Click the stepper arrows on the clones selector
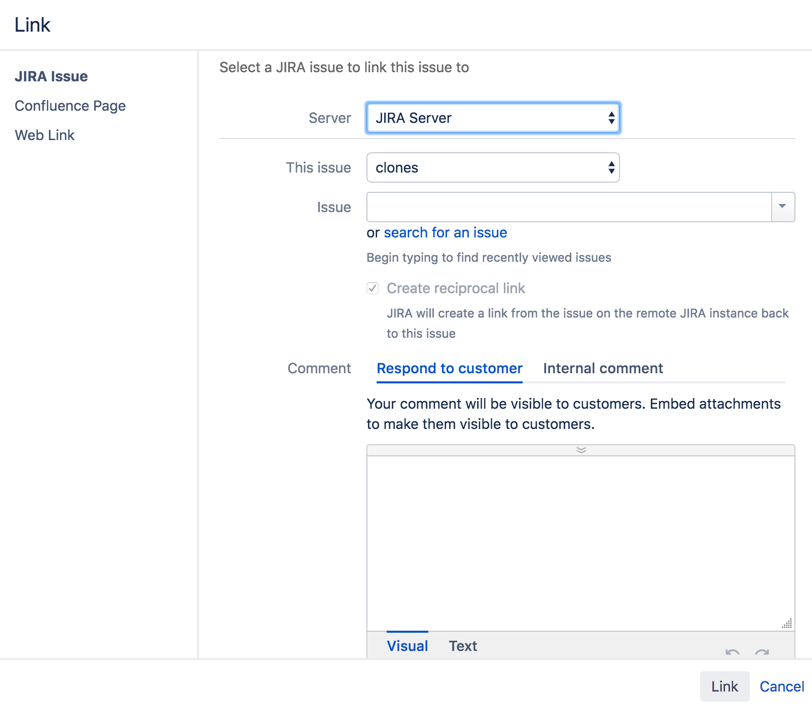 point(610,167)
